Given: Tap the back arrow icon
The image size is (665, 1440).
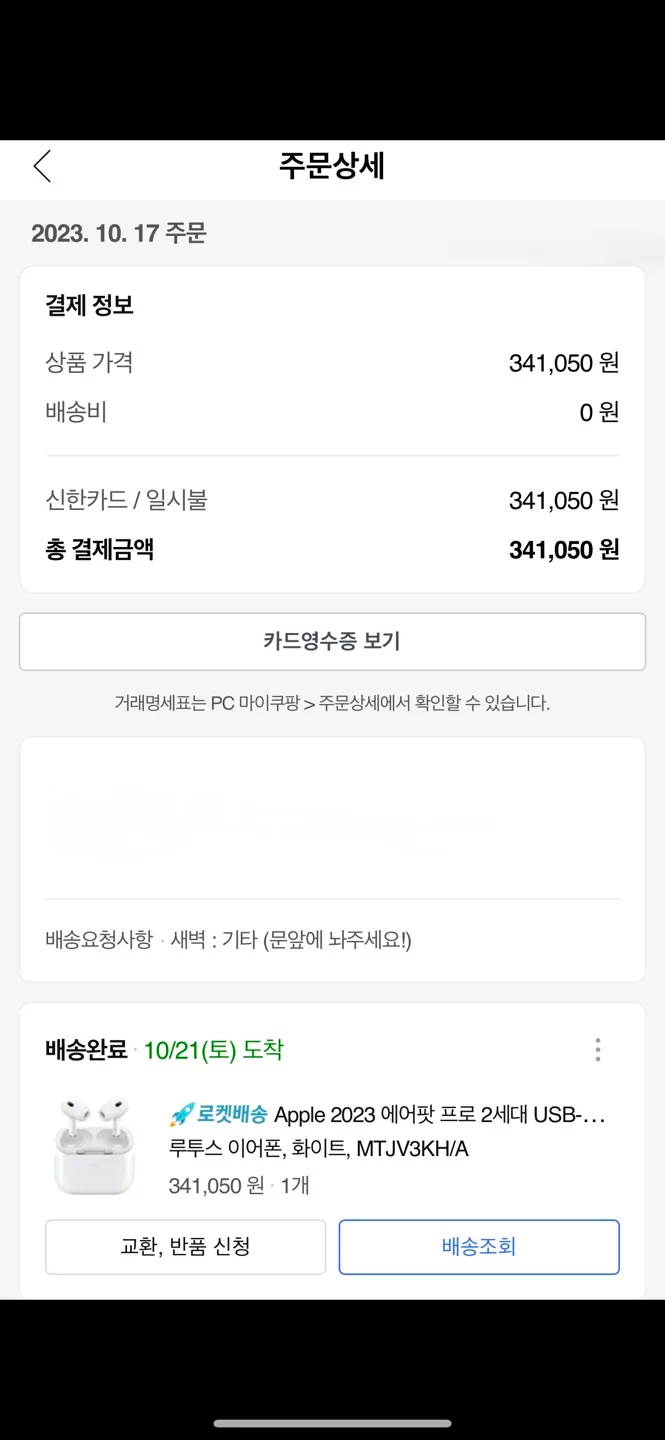Looking at the screenshot, I should 42,166.
